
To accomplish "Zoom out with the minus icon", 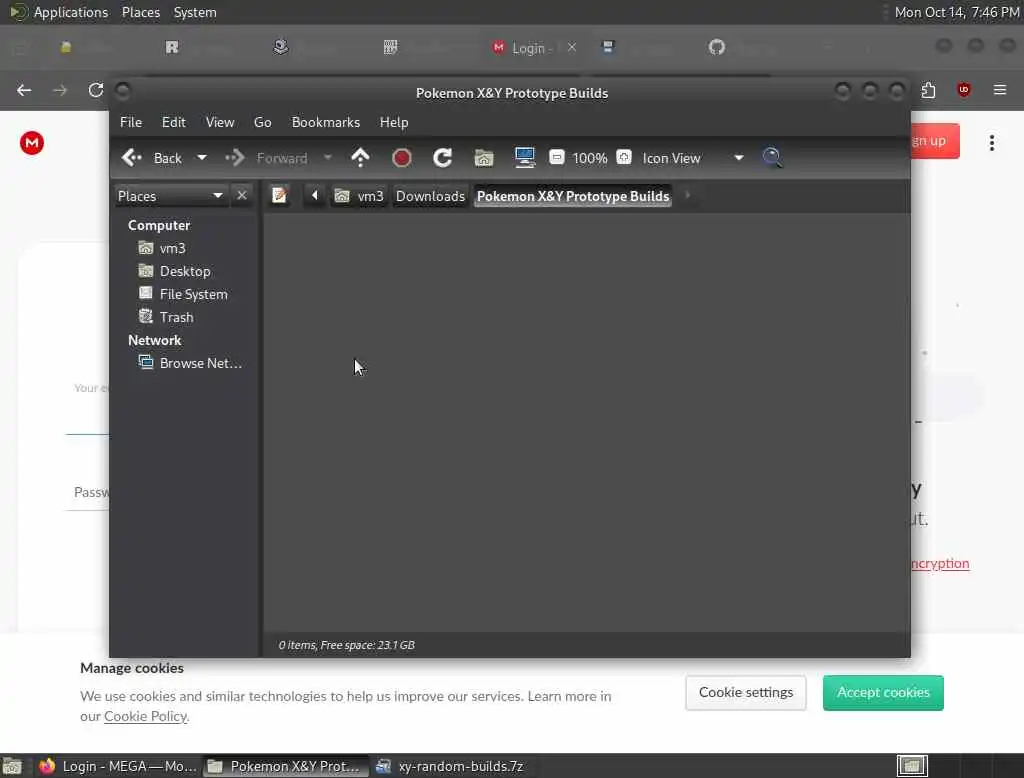I will click(556, 157).
